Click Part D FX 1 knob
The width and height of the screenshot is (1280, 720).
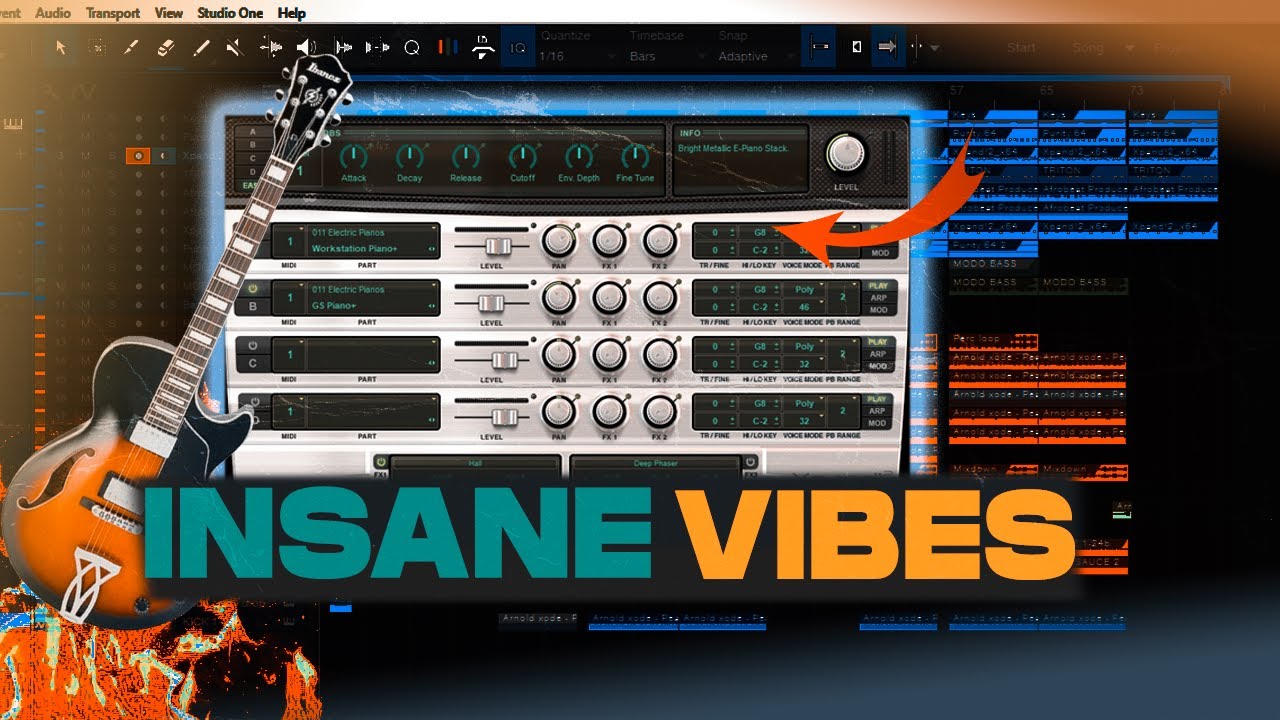click(x=609, y=411)
